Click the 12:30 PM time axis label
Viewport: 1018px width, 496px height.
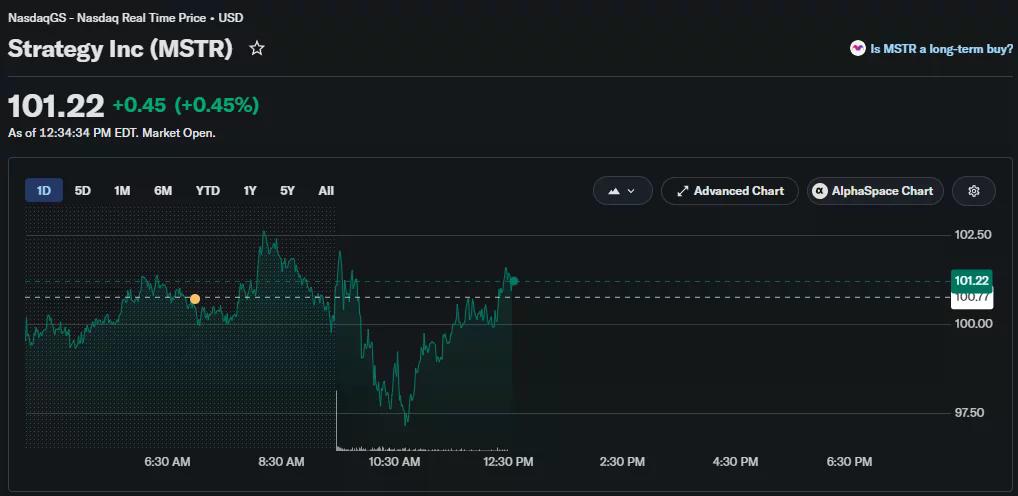point(508,462)
